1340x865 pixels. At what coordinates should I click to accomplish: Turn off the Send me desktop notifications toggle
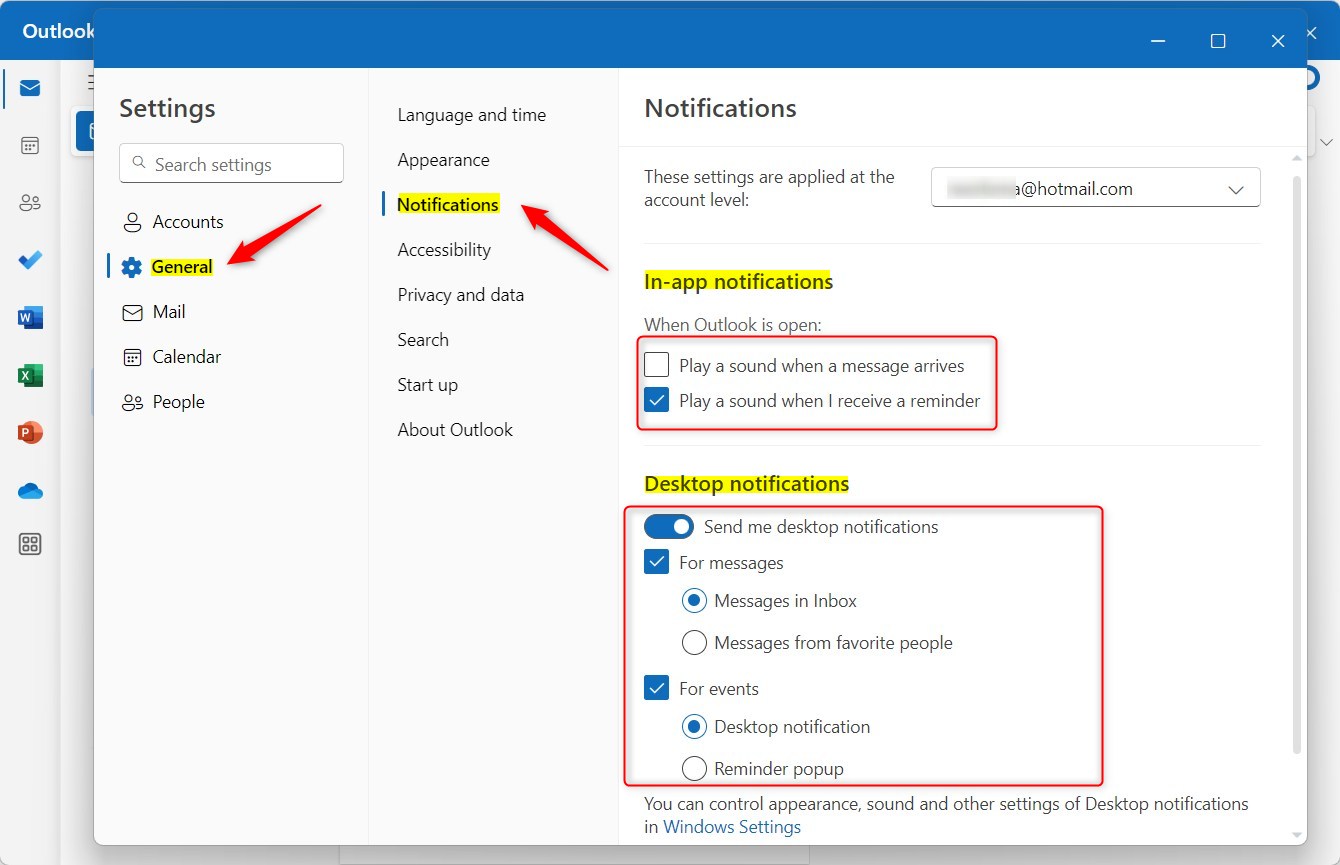669,526
